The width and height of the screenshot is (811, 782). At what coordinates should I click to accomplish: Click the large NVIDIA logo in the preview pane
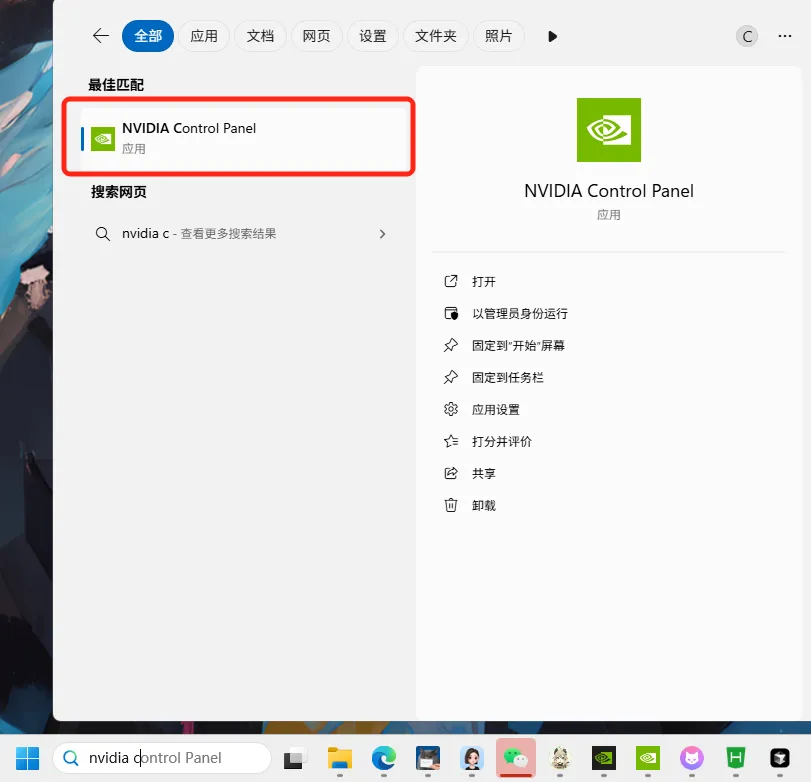[x=609, y=130]
